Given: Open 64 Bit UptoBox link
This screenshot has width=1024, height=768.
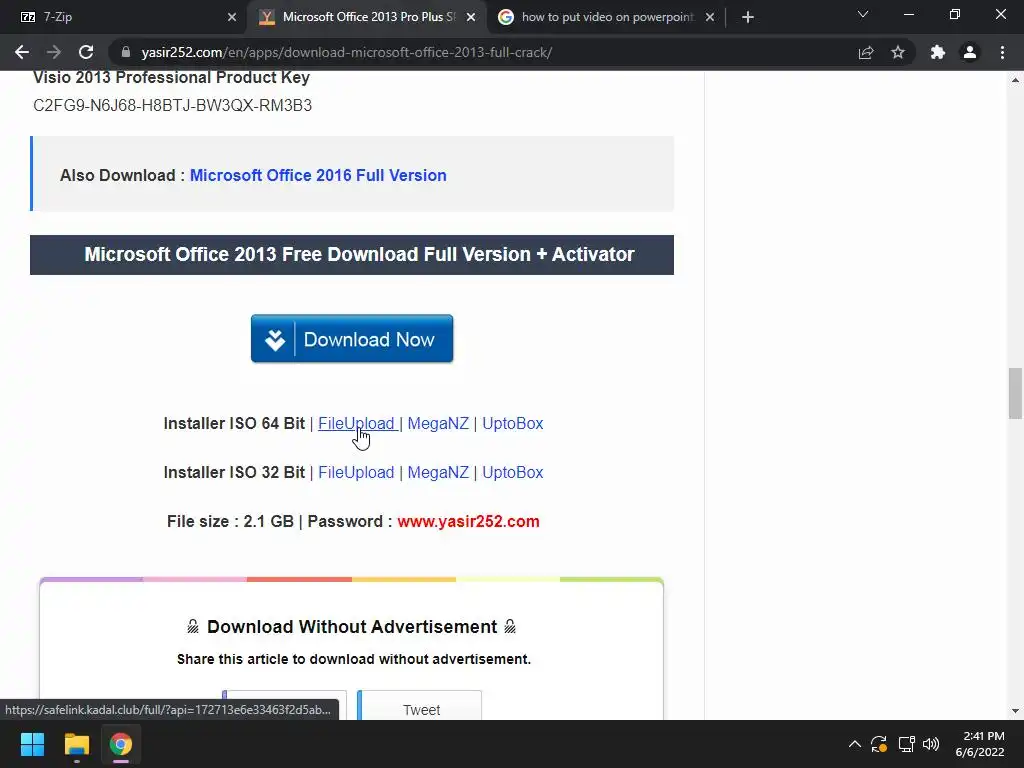Looking at the screenshot, I should tap(513, 423).
